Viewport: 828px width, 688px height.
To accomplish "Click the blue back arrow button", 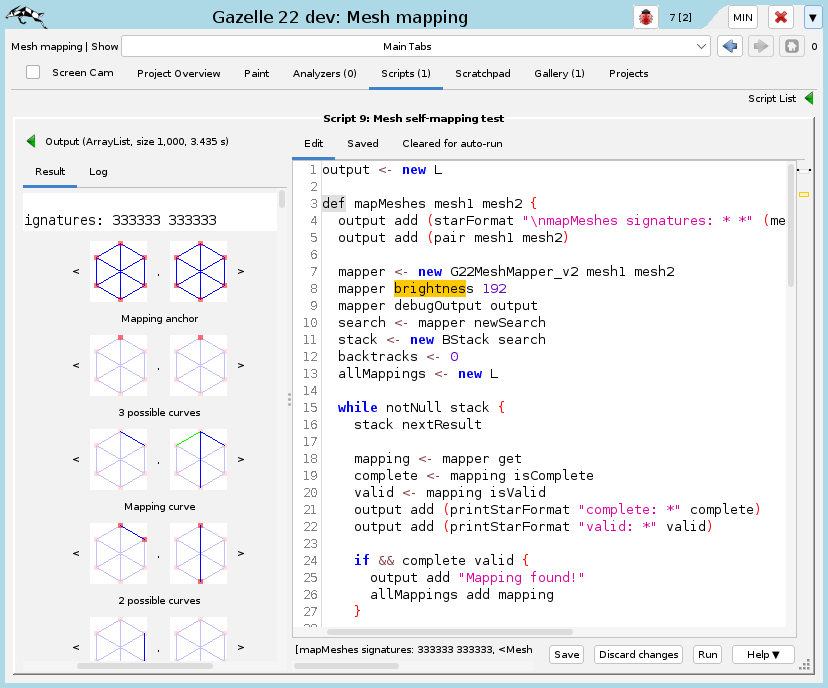I will (x=731, y=46).
